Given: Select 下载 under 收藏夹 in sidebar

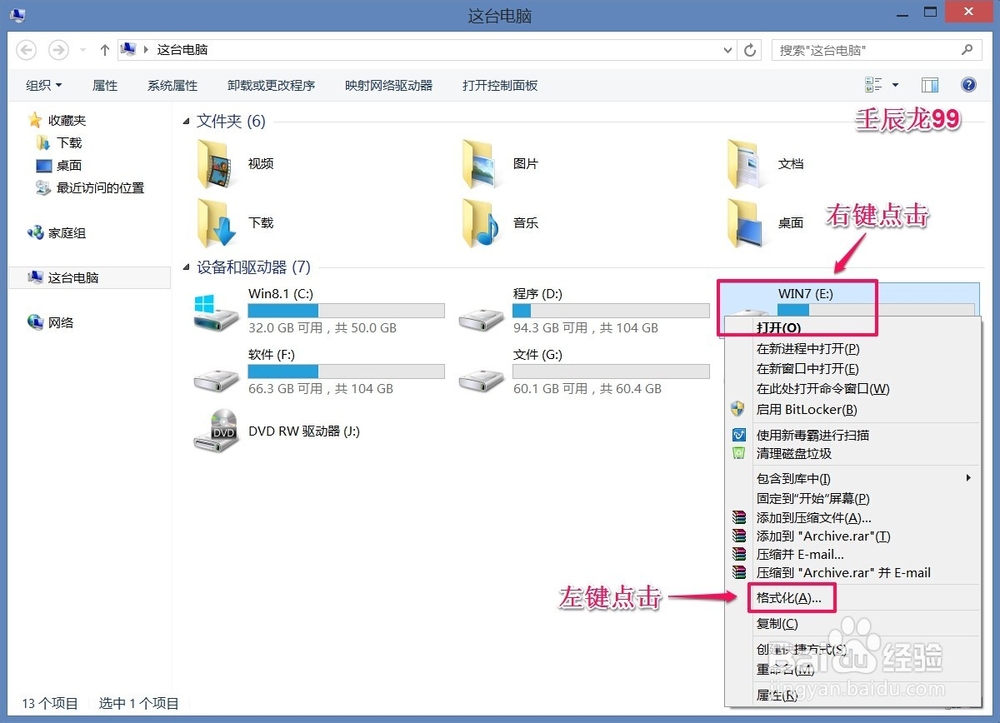Looking at the screenshot, I should click(69, 143).
